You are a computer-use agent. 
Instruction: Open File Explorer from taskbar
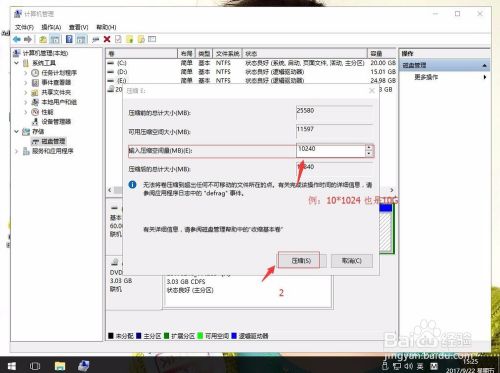pos(60,366)
